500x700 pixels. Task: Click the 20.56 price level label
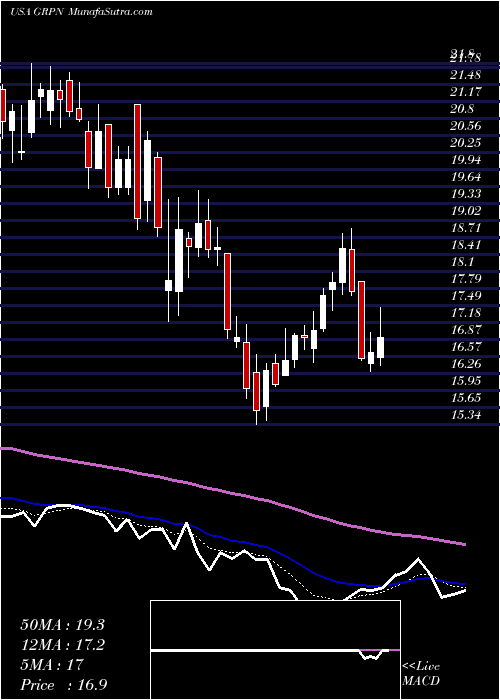point(466,126)
